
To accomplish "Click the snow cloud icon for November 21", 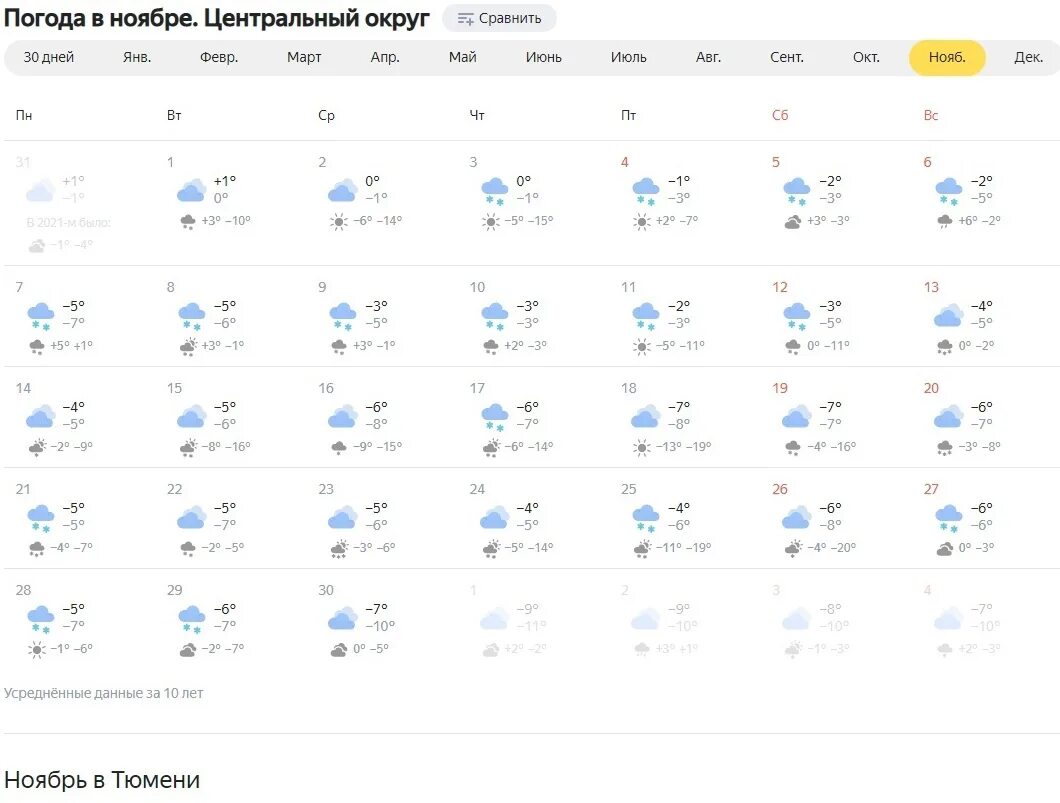I will [x=41, y=519].
